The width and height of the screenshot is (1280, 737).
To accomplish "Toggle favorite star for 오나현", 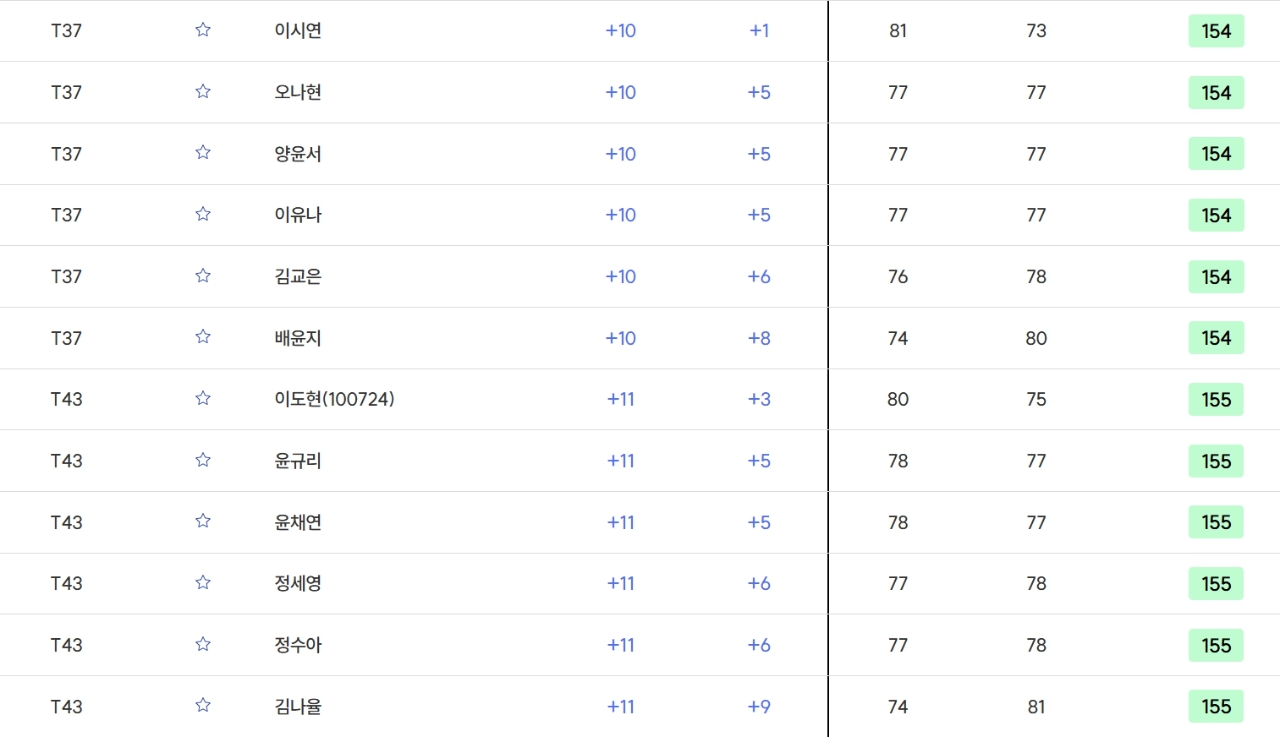I will tap(203, 92).
